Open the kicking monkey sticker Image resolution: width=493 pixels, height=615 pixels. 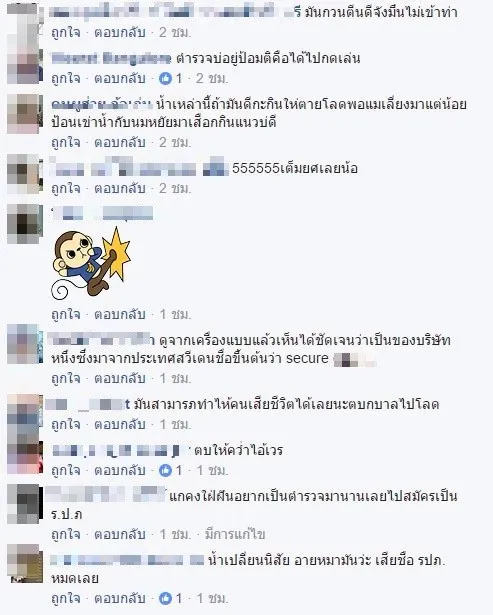coord(91,263)
